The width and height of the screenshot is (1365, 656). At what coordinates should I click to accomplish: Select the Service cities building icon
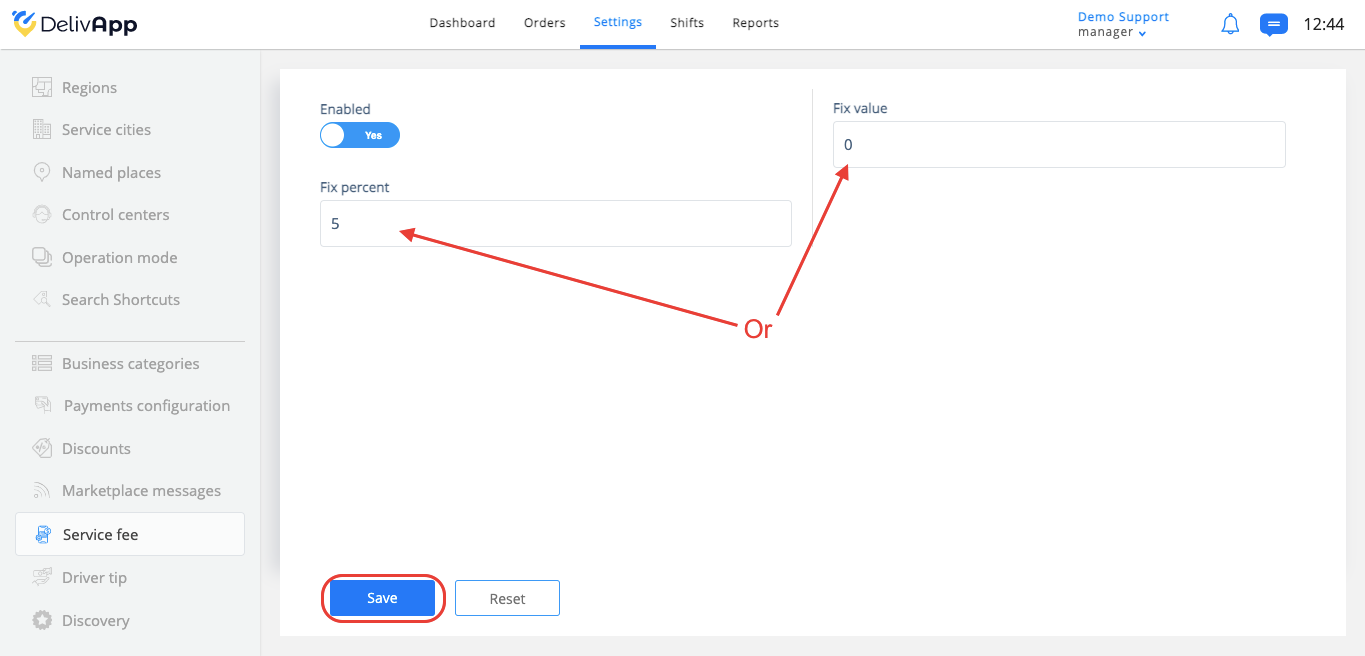point(42,129)
